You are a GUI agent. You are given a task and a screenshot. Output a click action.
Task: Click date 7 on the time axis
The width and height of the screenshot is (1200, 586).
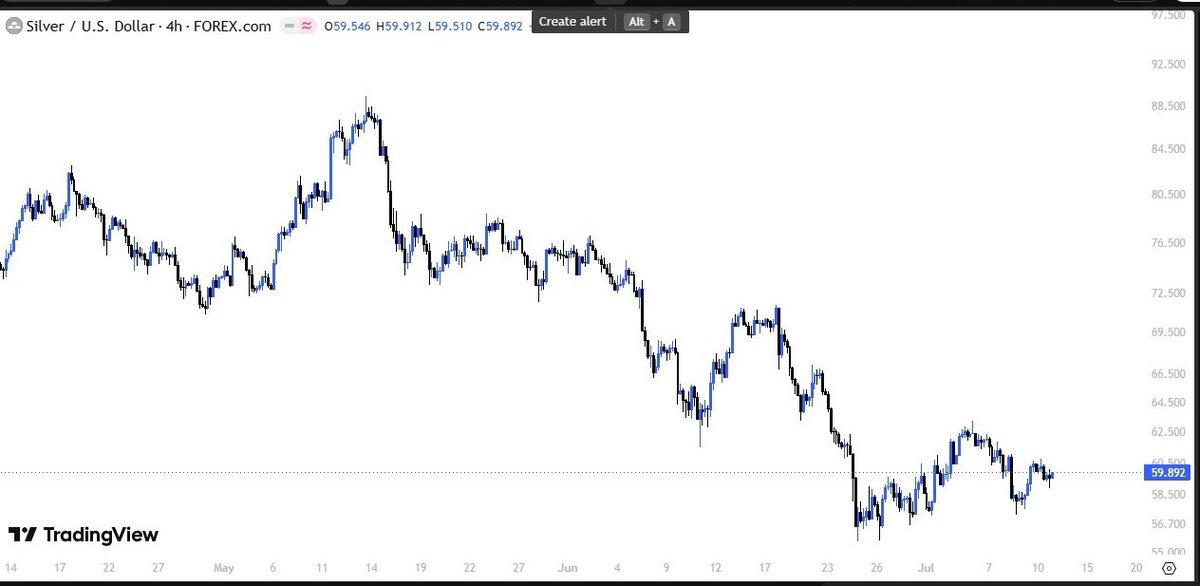pyautogui.click(x=988, y=568)
